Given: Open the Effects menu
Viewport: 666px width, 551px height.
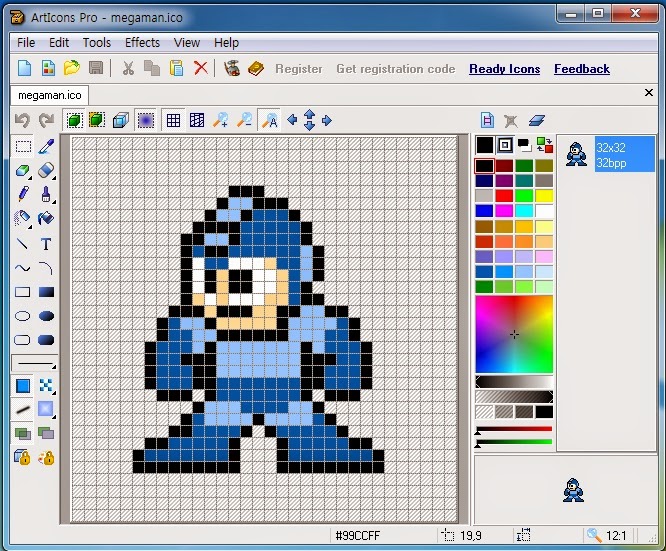Looking at the screenshot, I should pos(142,42).
